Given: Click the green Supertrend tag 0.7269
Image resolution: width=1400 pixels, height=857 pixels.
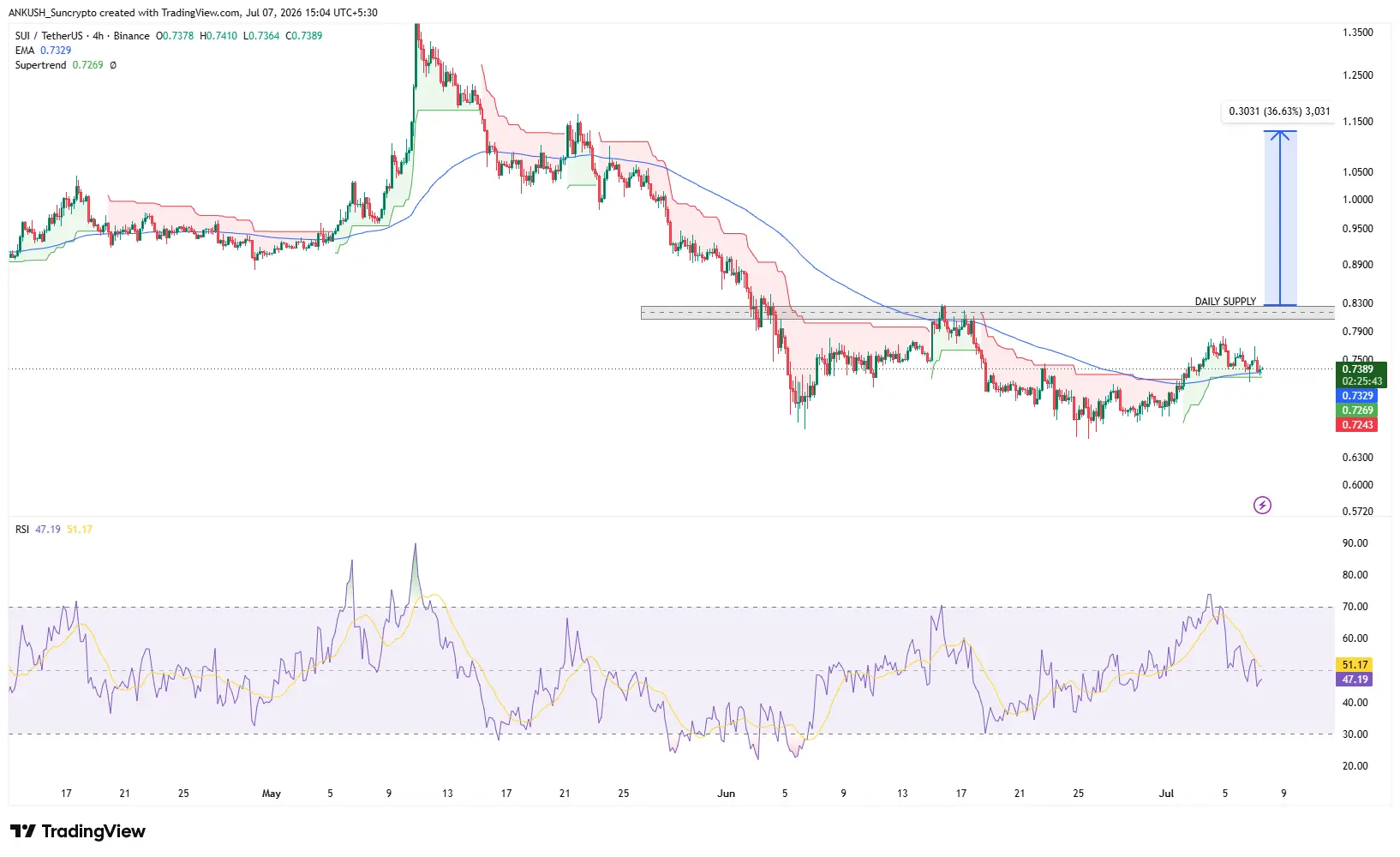Looking at the screenshot, I should click(x=1357, y=411).
